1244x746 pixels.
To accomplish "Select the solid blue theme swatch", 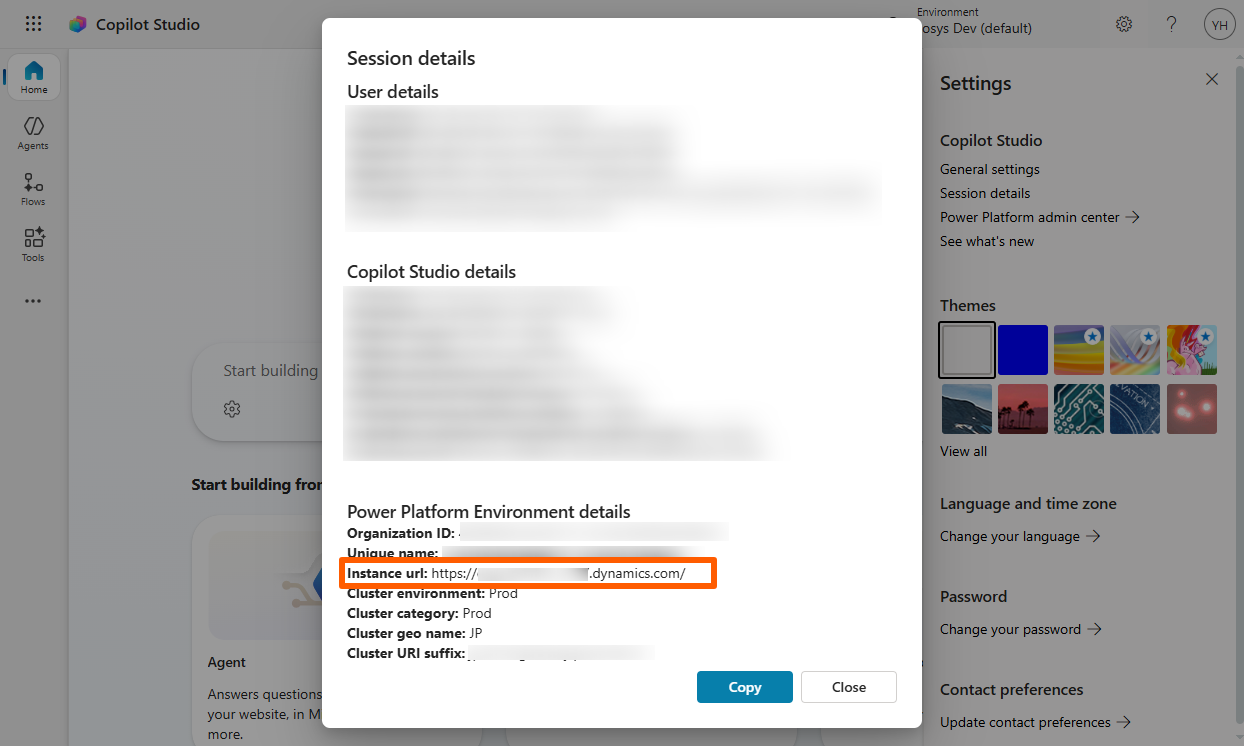I will [1023, 349].
